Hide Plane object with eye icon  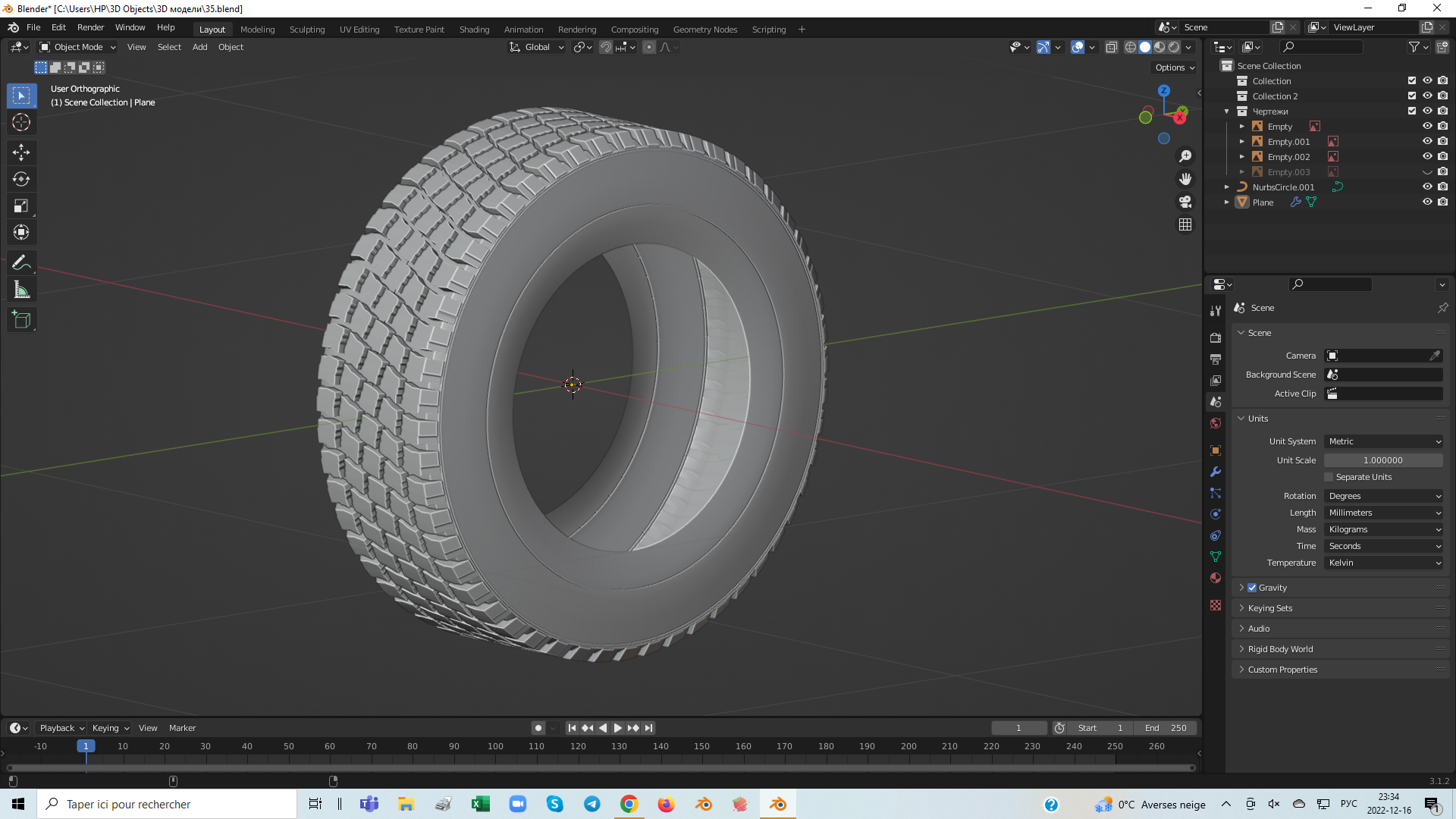tap(1427, 202)
